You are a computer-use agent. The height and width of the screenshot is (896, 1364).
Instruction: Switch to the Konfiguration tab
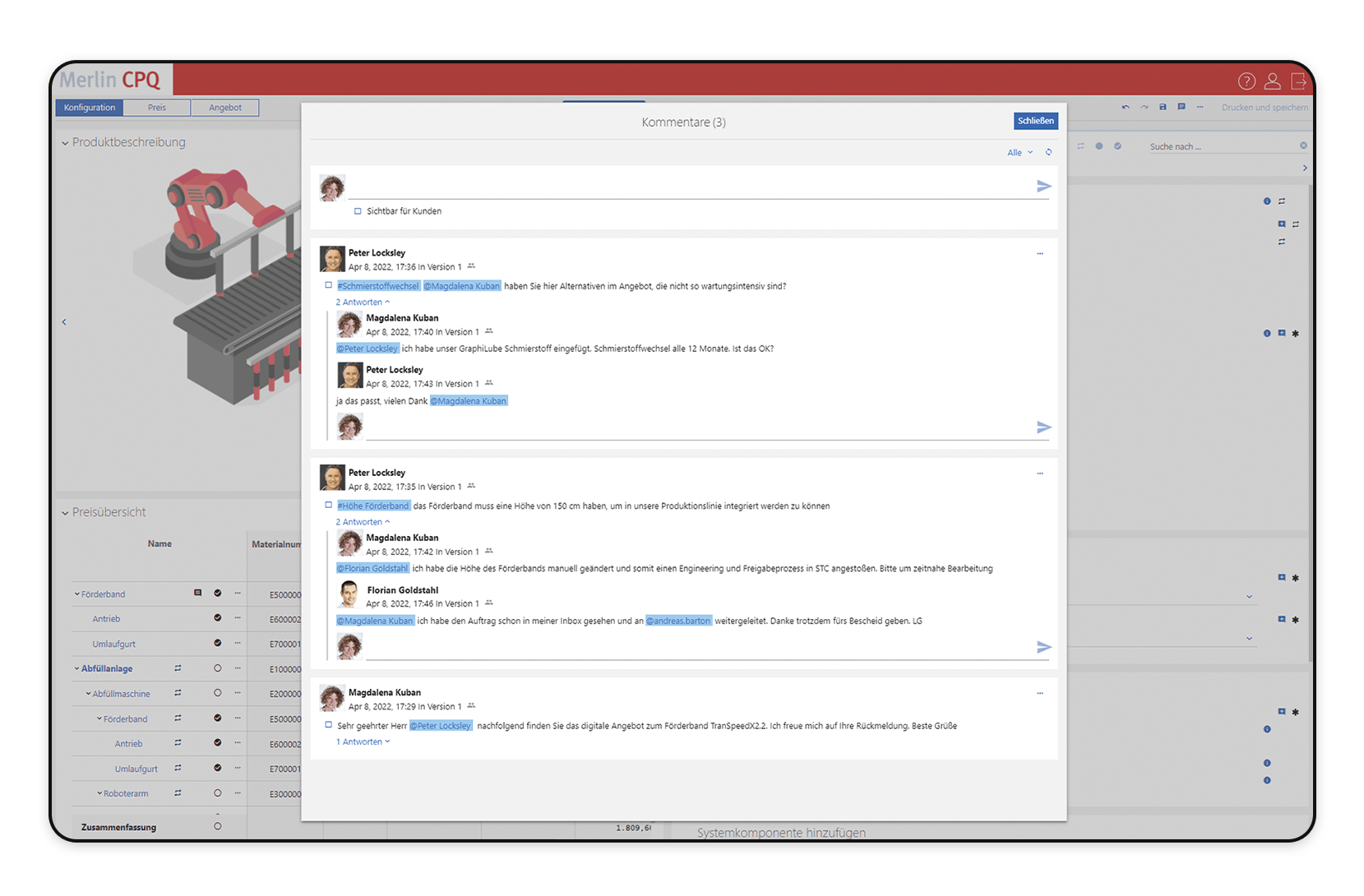coord(90,108)
